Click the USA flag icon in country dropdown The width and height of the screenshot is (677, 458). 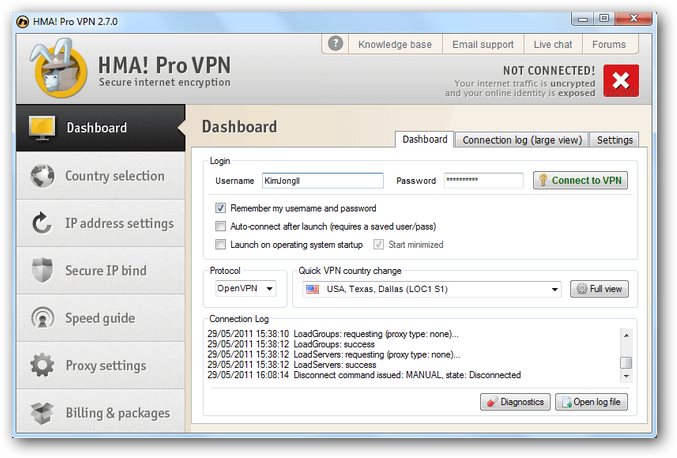pos(312,289)
